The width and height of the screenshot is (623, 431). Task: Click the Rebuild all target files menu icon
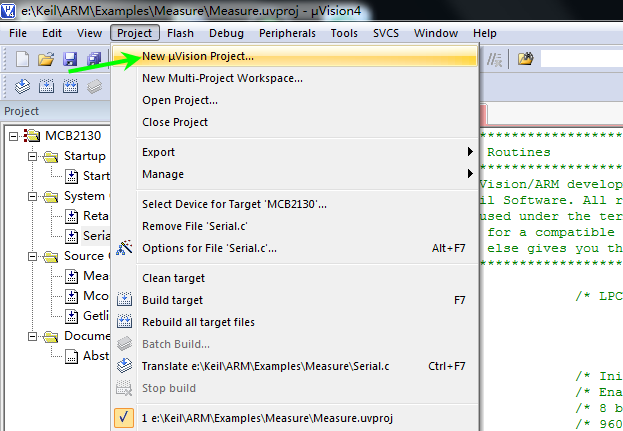click(x=124, y=321)
